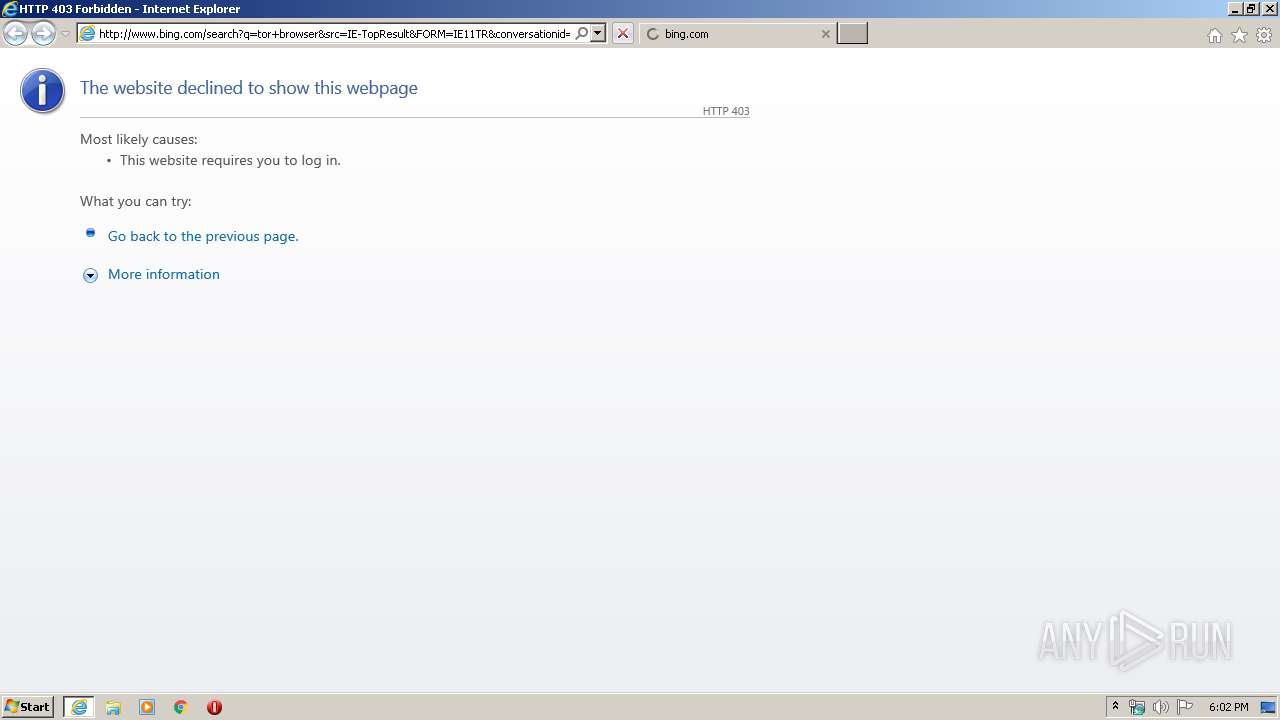Click text This website requires you to log in
This screenshot has height=720, width=1280.
pyautogui.click(x=230, y=160)
